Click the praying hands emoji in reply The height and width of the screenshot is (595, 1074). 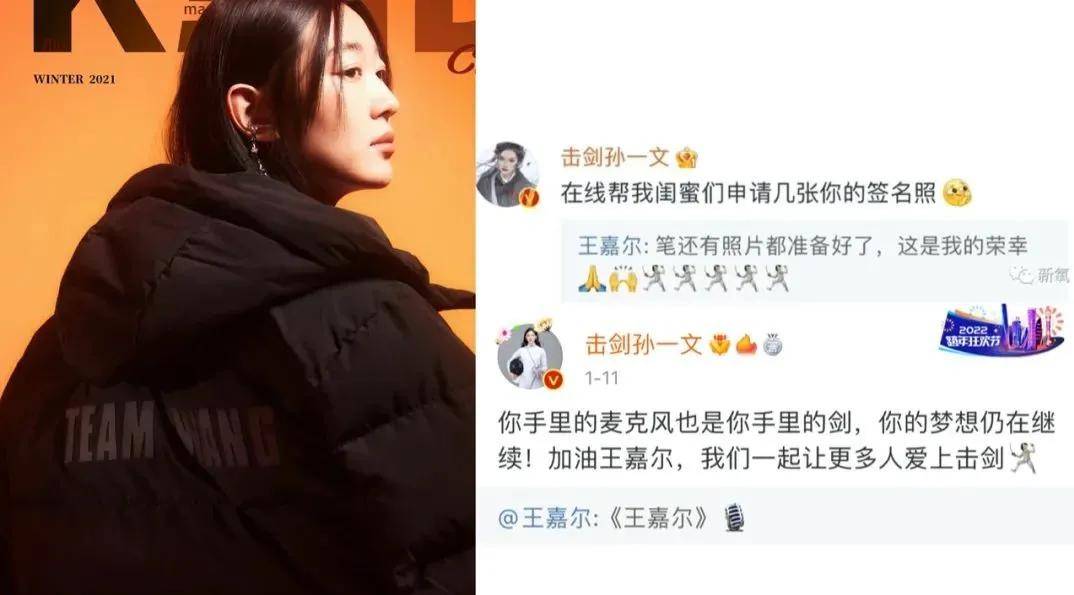point(592,279)
